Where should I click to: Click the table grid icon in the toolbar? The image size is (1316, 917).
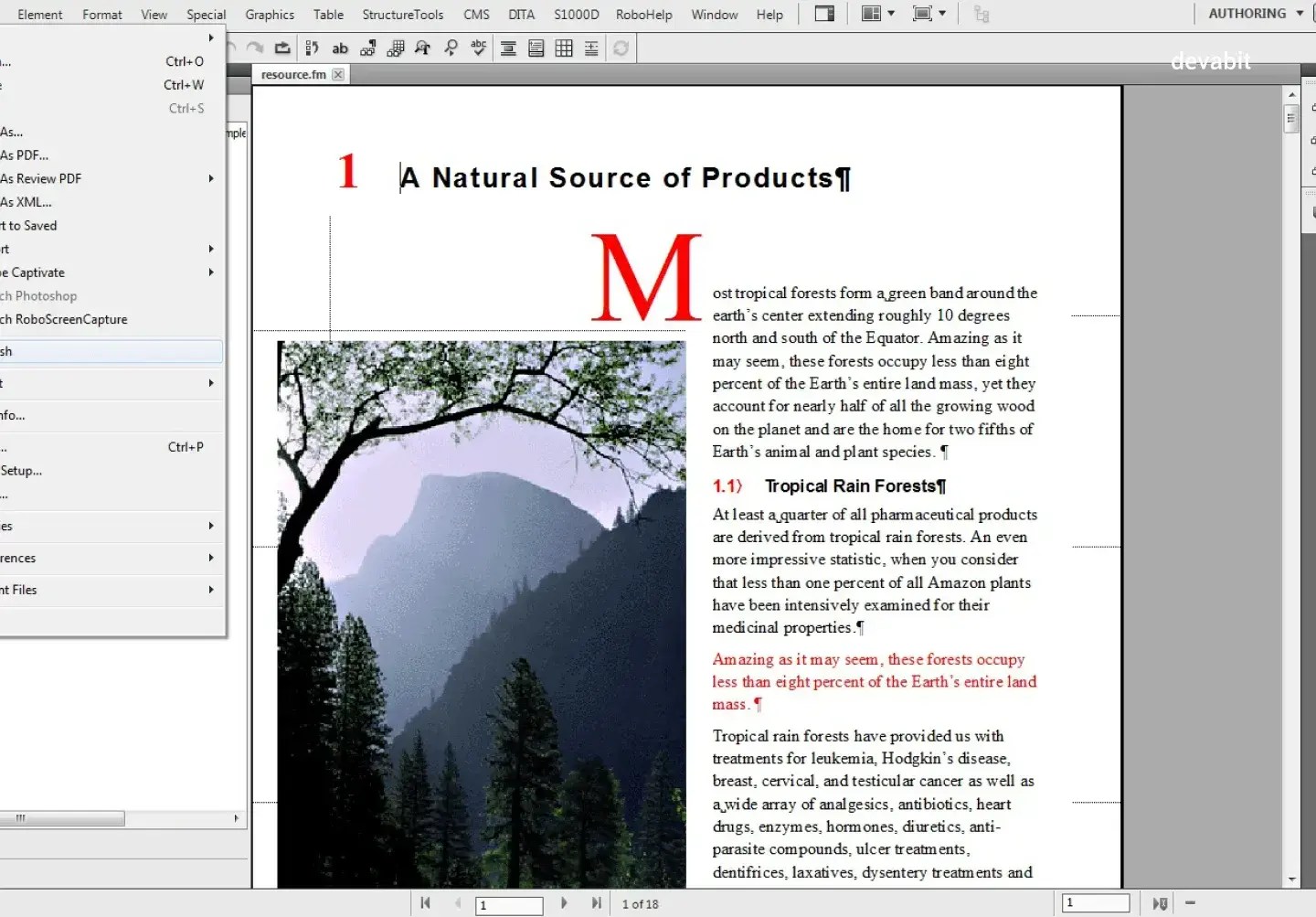pos(564,48)
